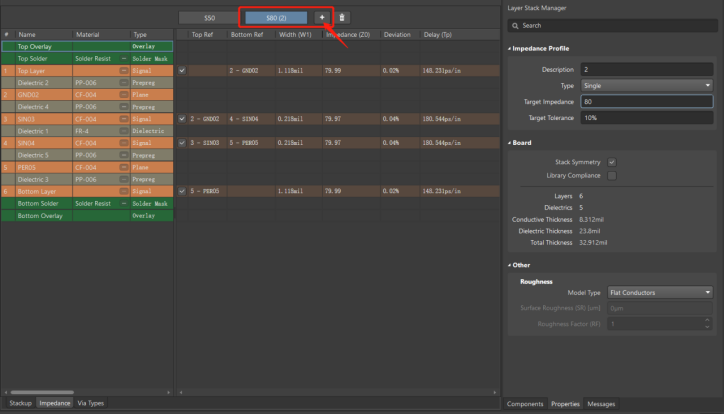Enable the Library Compliance checkbox
This screenshot has width=725, height=414.
pyautogui.click(x=611, y=175)
